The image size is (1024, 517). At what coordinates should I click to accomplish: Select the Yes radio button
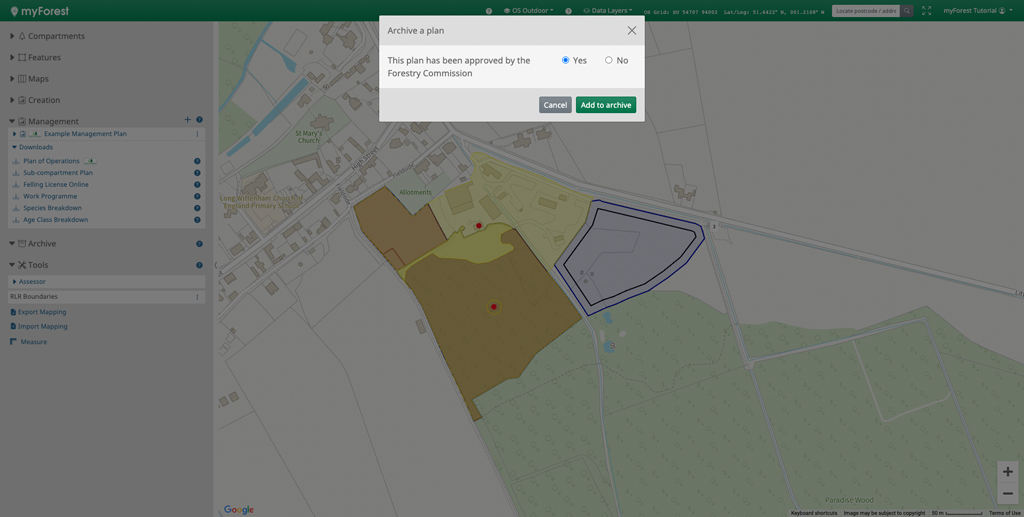coord(566,61)
